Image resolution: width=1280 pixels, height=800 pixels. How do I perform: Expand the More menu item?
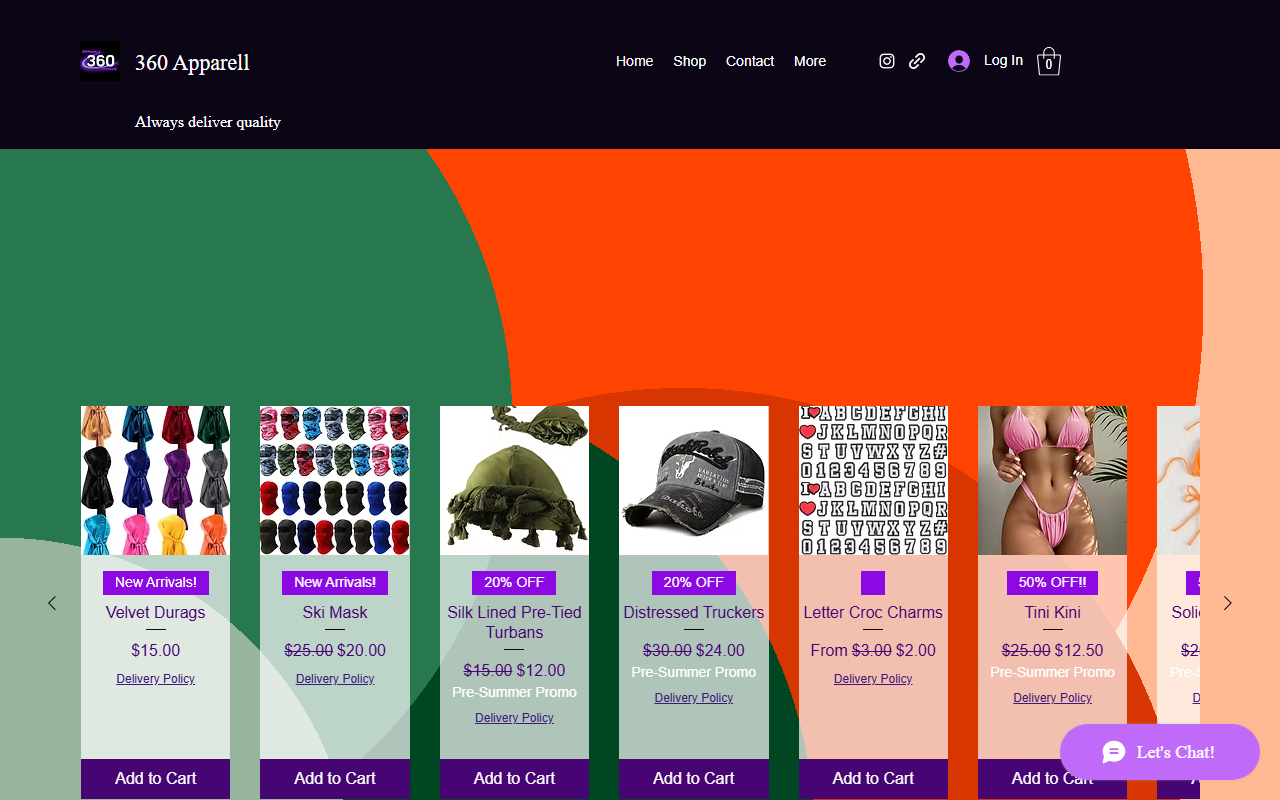[810, 61]
